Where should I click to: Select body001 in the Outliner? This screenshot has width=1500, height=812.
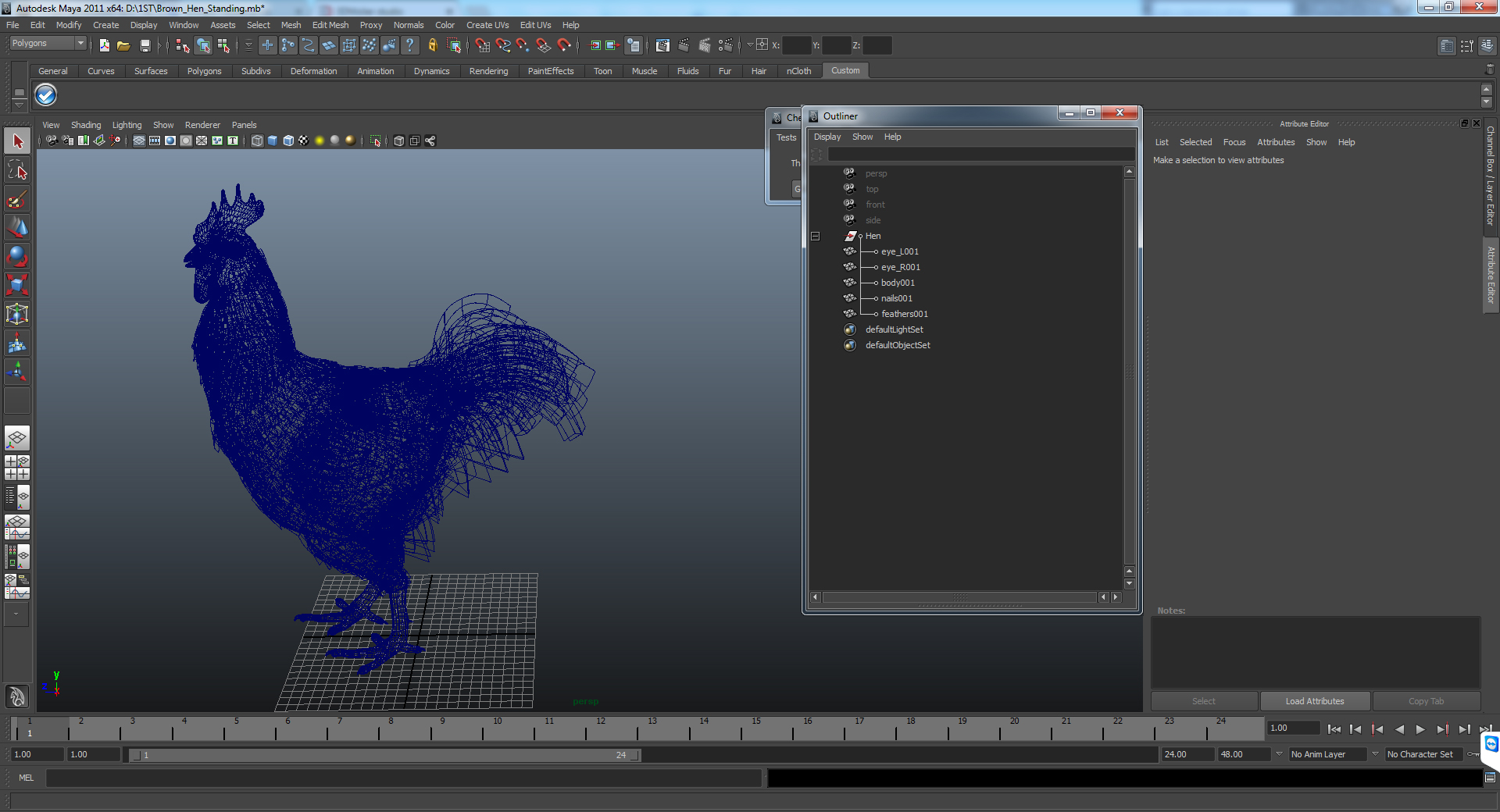[x=898, y=283]
